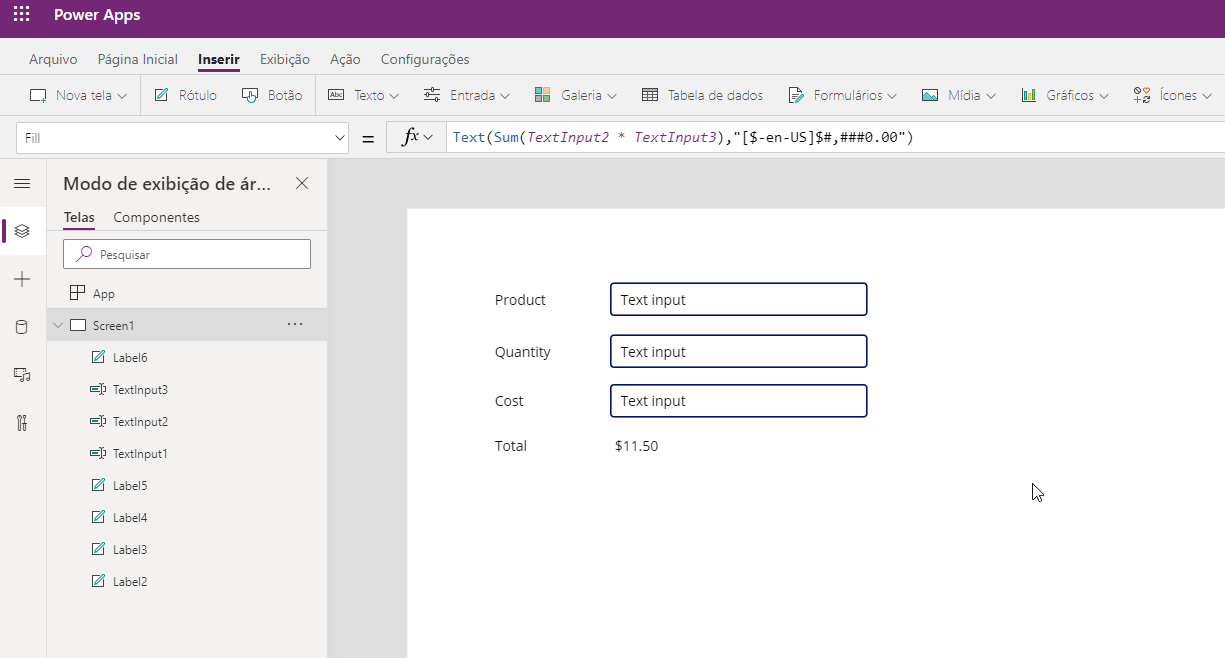Open the Fill property dropdown

click(337, 138)
